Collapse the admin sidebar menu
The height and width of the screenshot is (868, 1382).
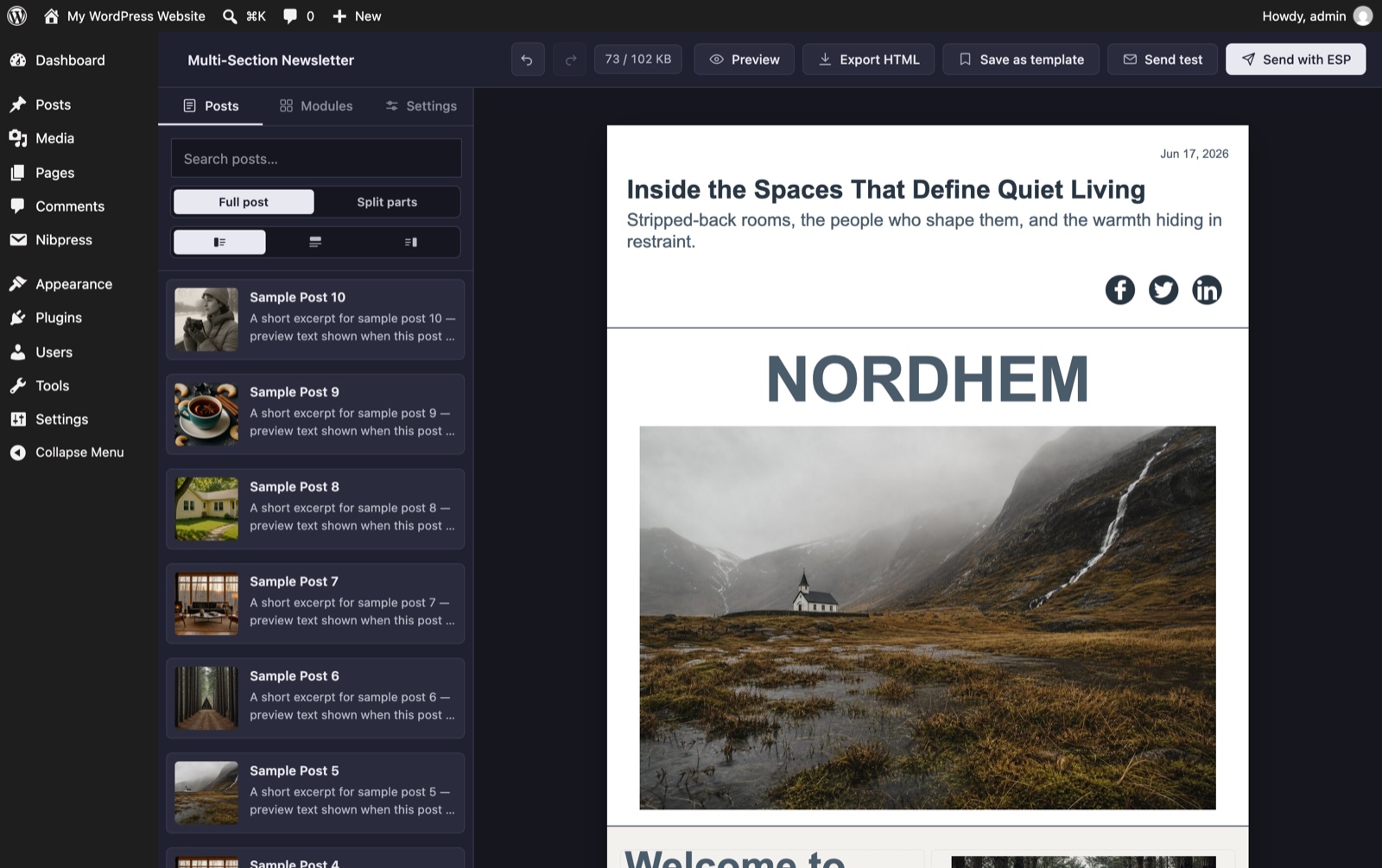click(x=79, y=453)
